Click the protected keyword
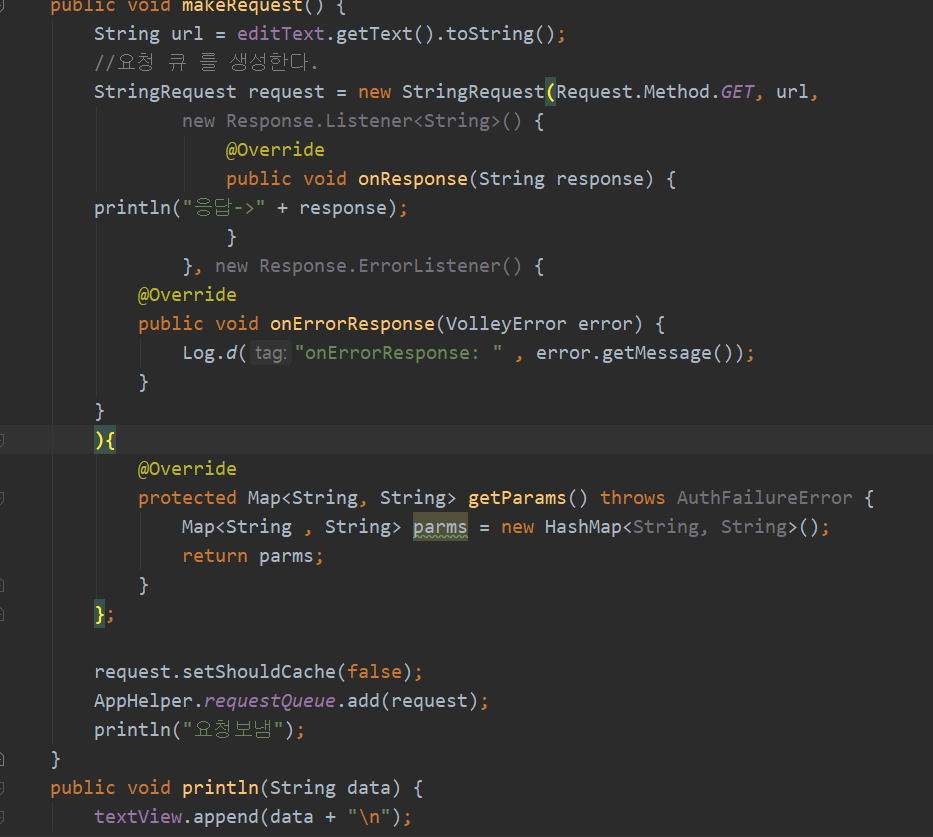The width and height of the screenshot is (933, 837). [187, 498]
